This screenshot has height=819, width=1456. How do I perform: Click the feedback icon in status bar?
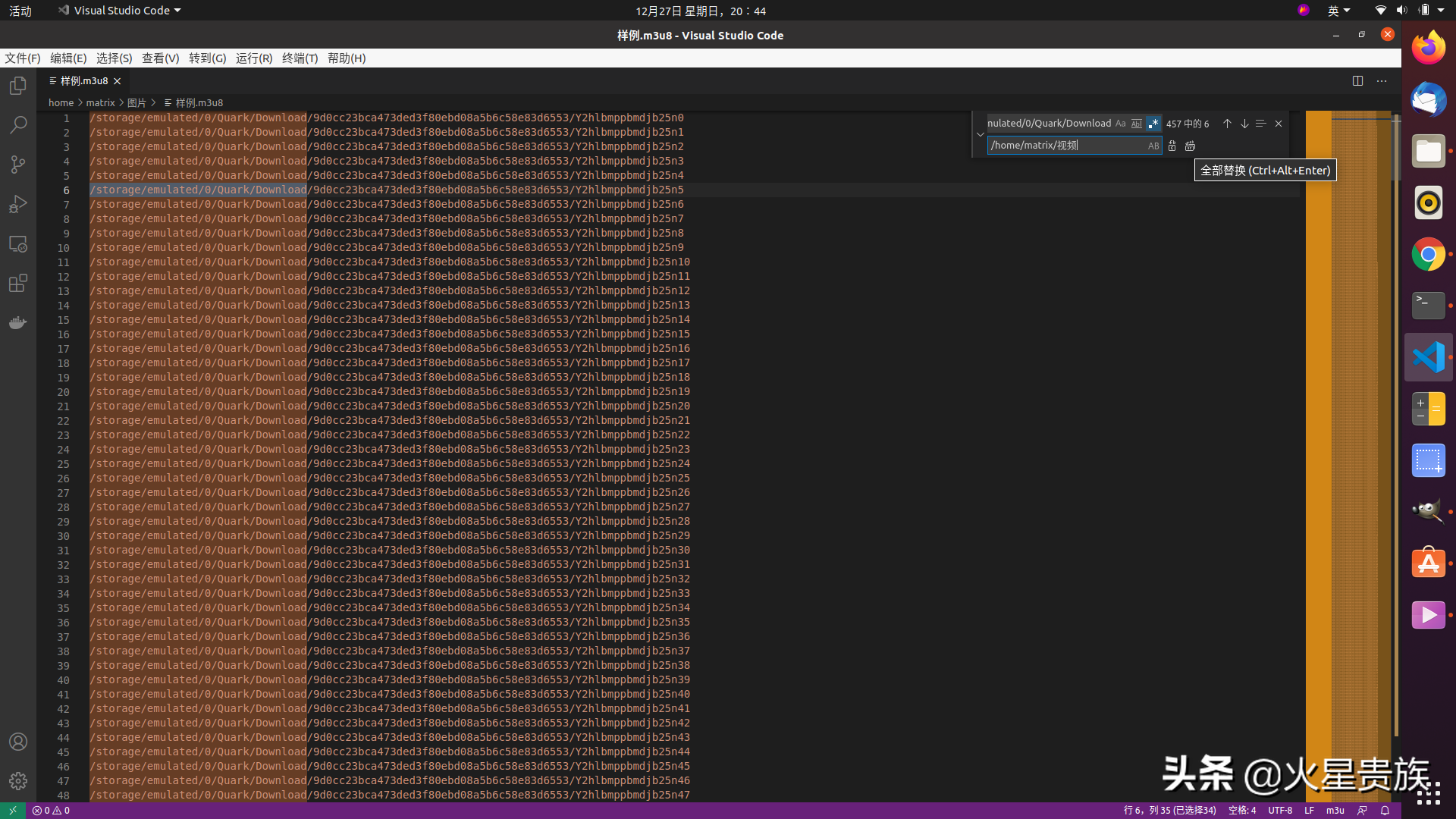click(x=1362, y=811)
